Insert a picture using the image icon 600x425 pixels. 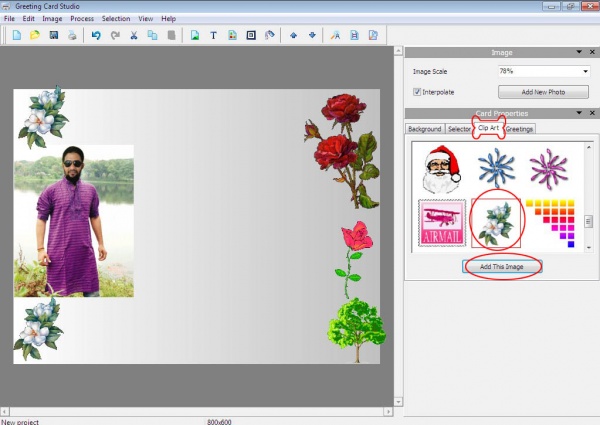(195, 35)
